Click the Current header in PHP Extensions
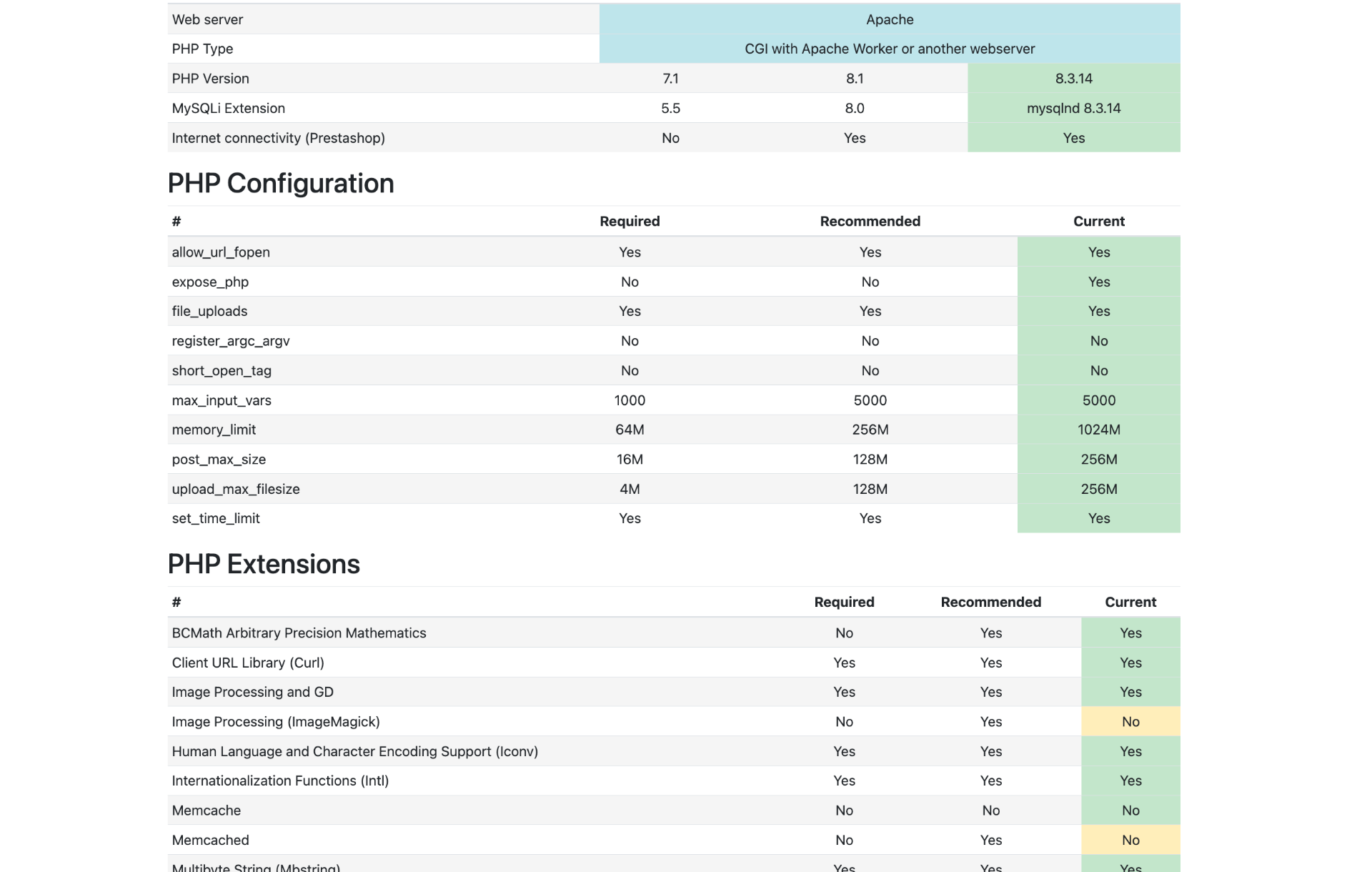The width and height of the screenshot is (1372, 872). (x=1130, y=603)
